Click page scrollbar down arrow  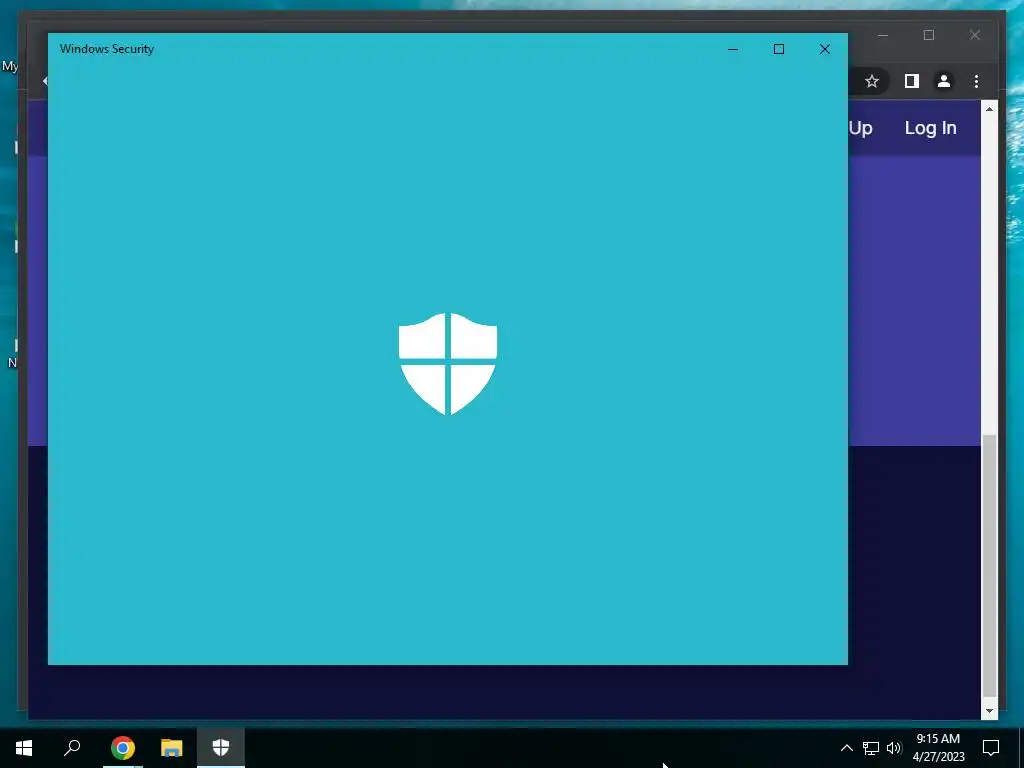click(989, 711)
